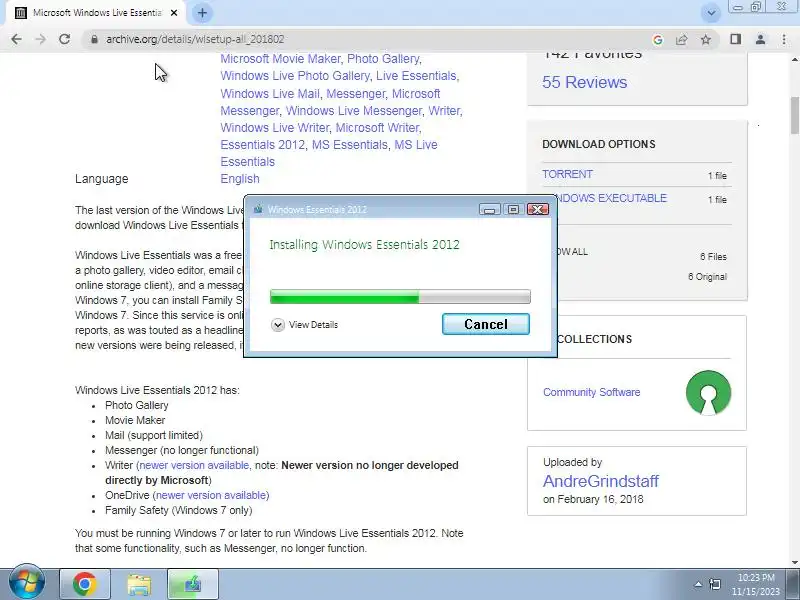This screenshot has height=600, width=800.
Task: Select the installer taskbar icon
Action: click(x=193, y=584)
